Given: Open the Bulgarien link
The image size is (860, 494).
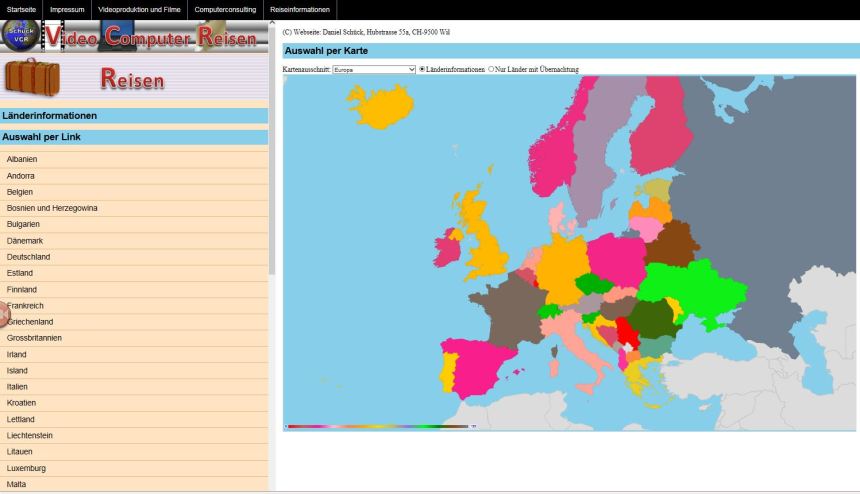Looking at the screenshot, I should click(x=23, y=224).
